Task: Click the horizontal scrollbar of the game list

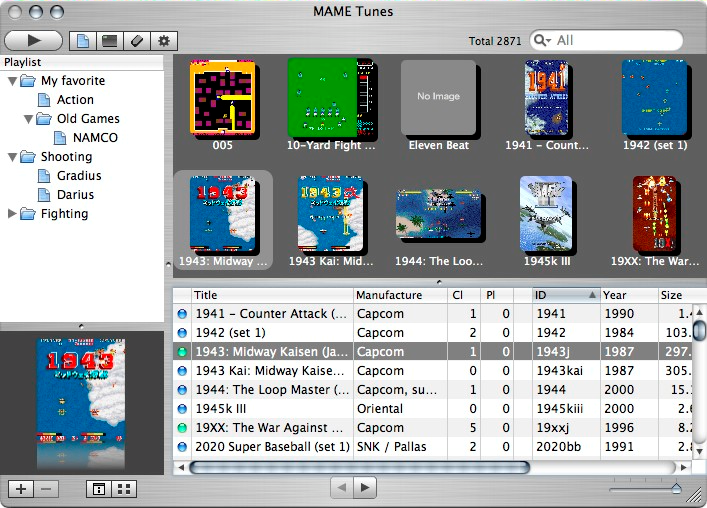Action: 359,467
